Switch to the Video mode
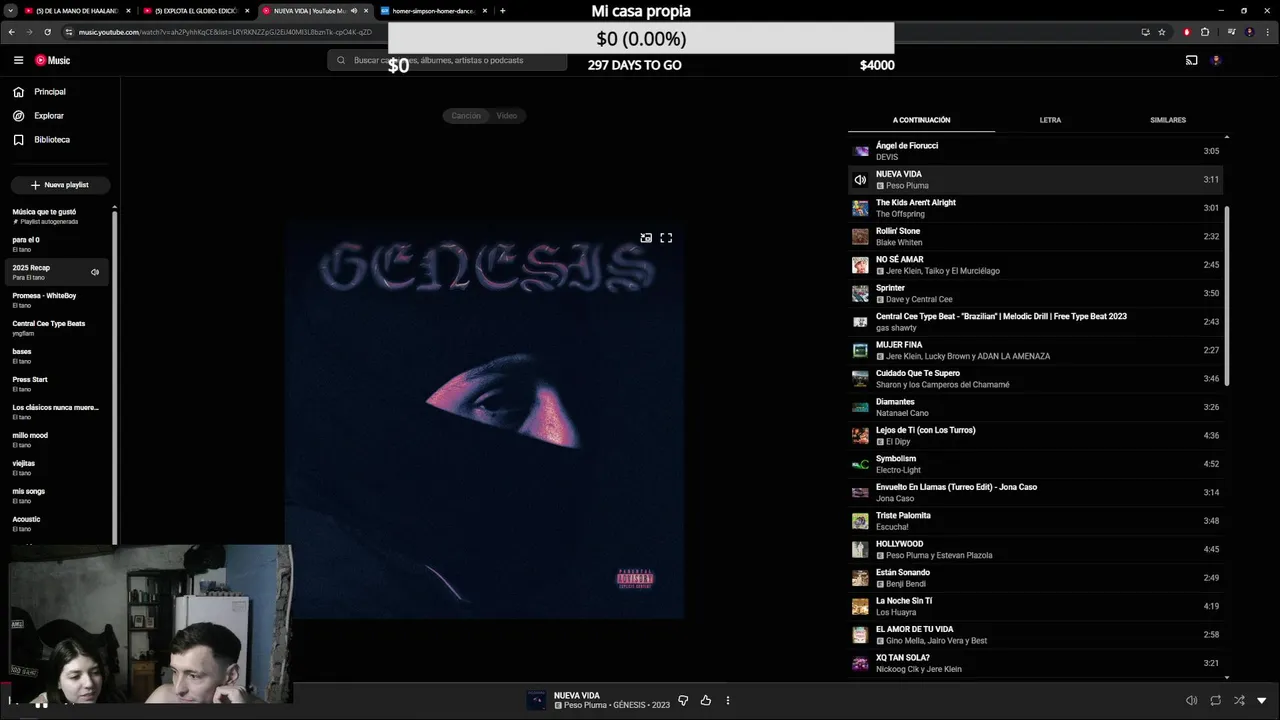The image size is (1280, 720). pyautogui.click(x=507, y=116)
